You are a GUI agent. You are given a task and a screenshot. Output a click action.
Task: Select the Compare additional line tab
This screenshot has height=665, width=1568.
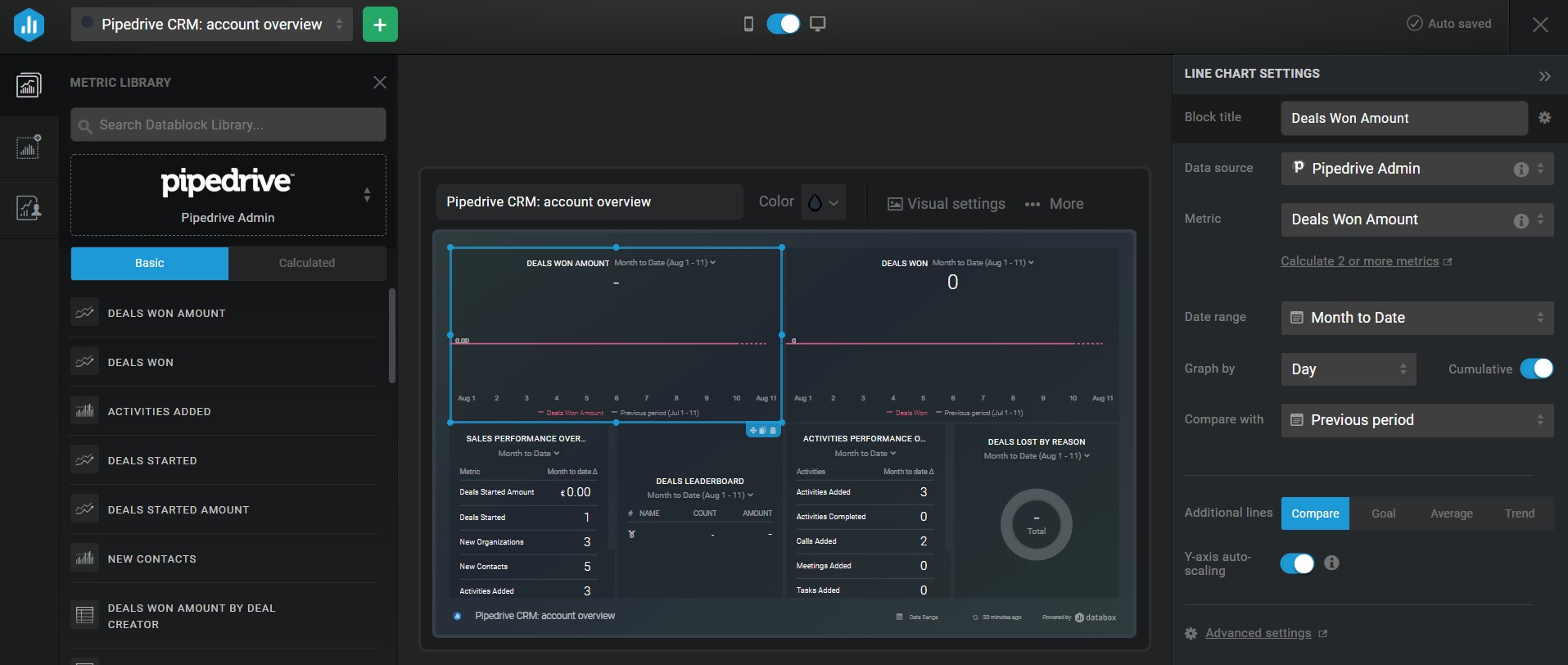[1315, 513]
